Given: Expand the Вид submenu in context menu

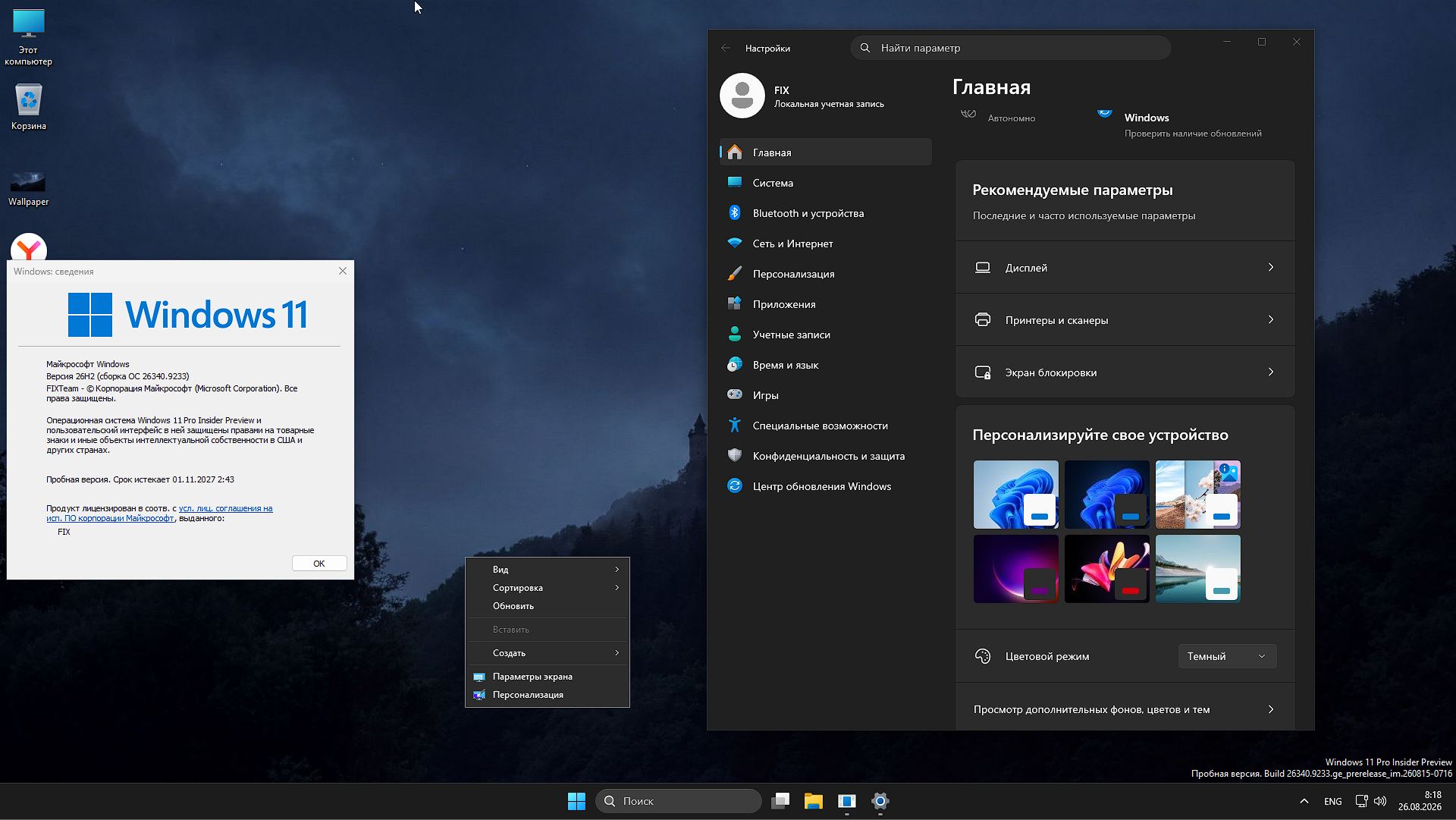Looking at the screenshot, I should [548, 570].
